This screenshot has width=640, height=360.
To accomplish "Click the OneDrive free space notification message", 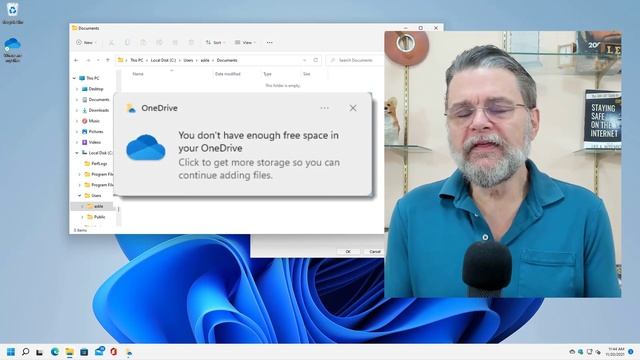I will pyautogui.click(x=259, y=155).
